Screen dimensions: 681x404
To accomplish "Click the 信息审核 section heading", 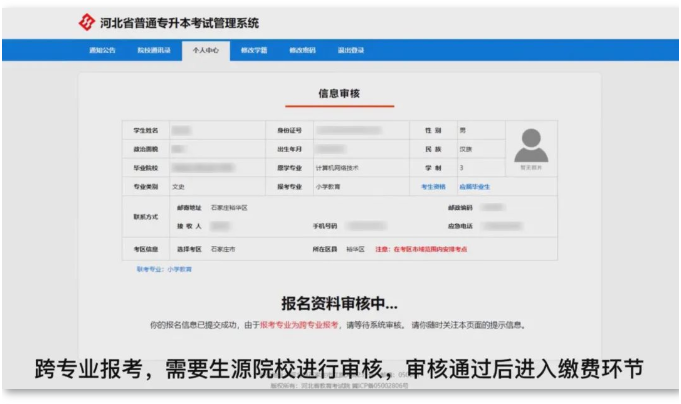I will [339, 94].
